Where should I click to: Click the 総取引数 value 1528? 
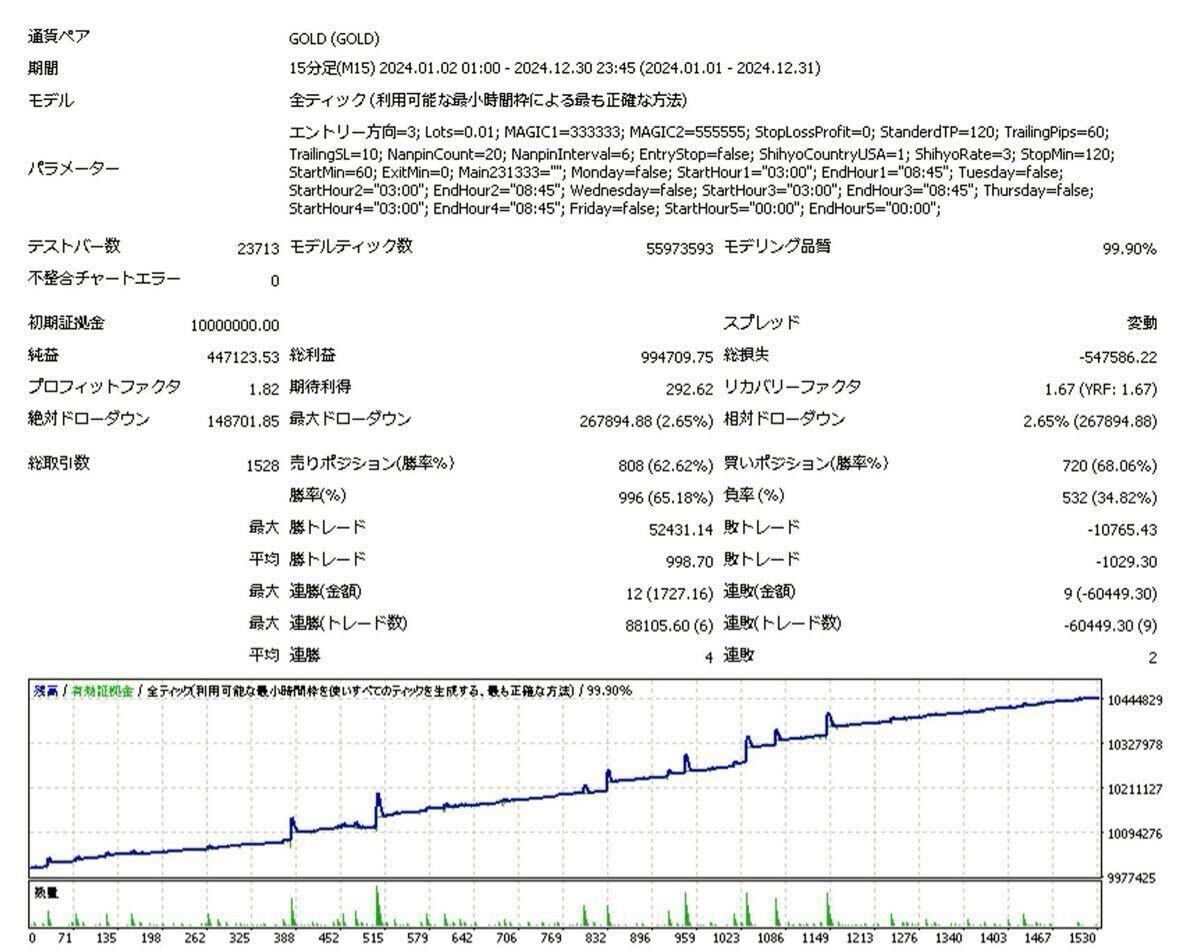[x=263, y=463]
